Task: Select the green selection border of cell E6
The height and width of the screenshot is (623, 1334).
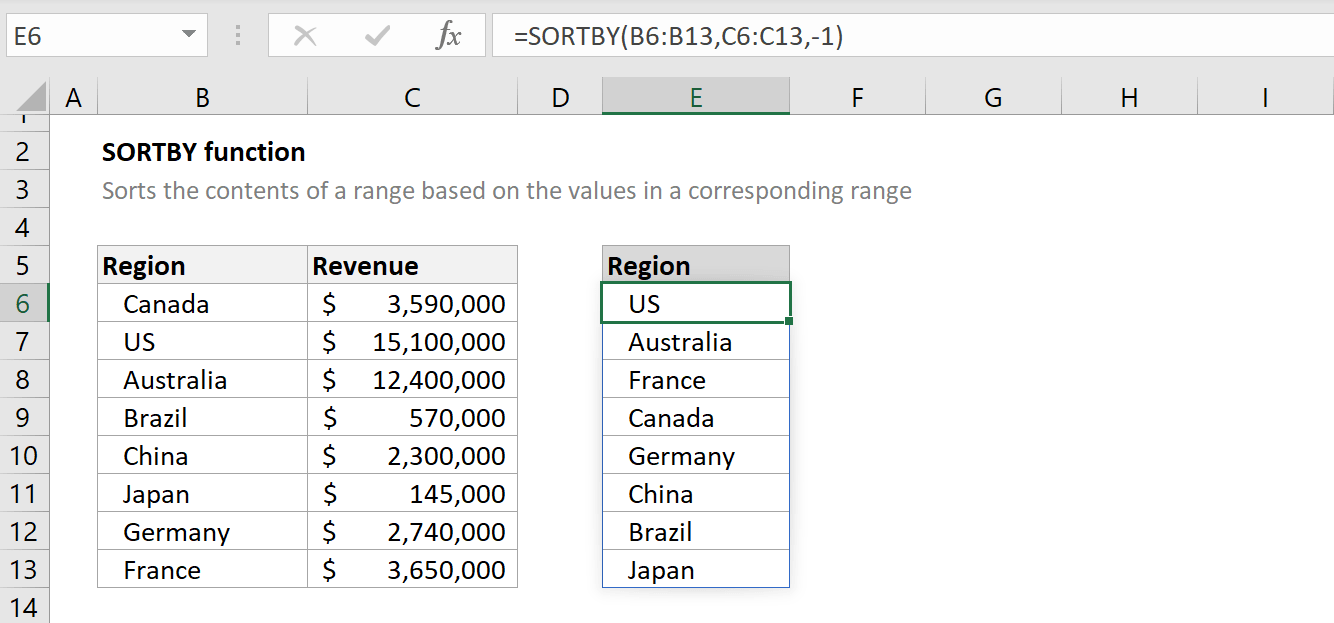Action: (x=695, y=285)
